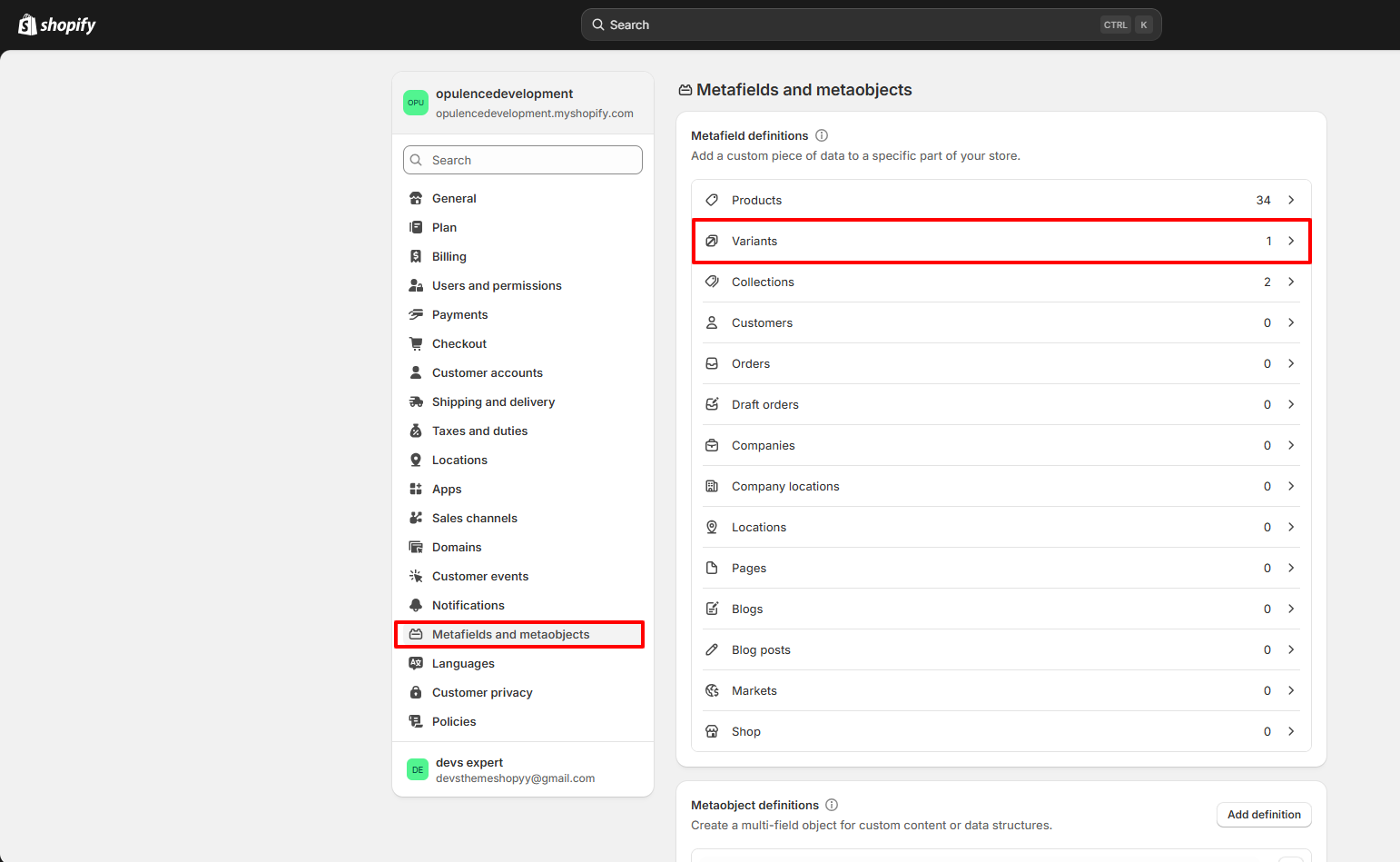Click the settings sidebar Search field

pyautogui.click(x=523, y=160)
